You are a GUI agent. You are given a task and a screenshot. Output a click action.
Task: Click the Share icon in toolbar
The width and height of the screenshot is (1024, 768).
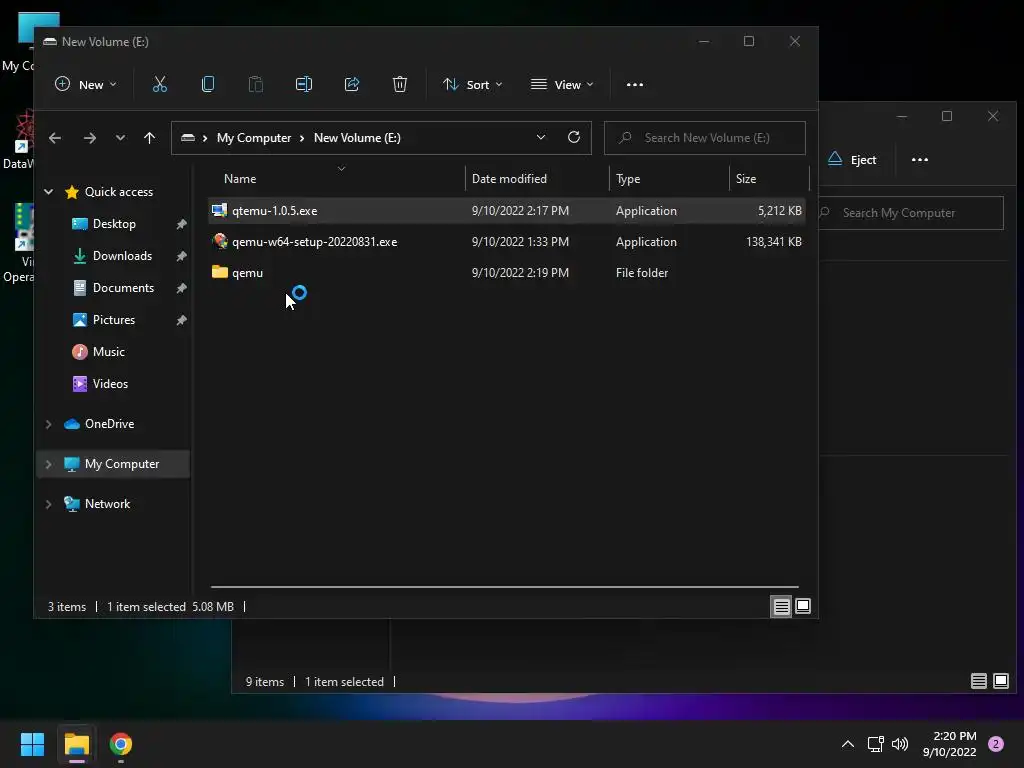pos(352,84)
